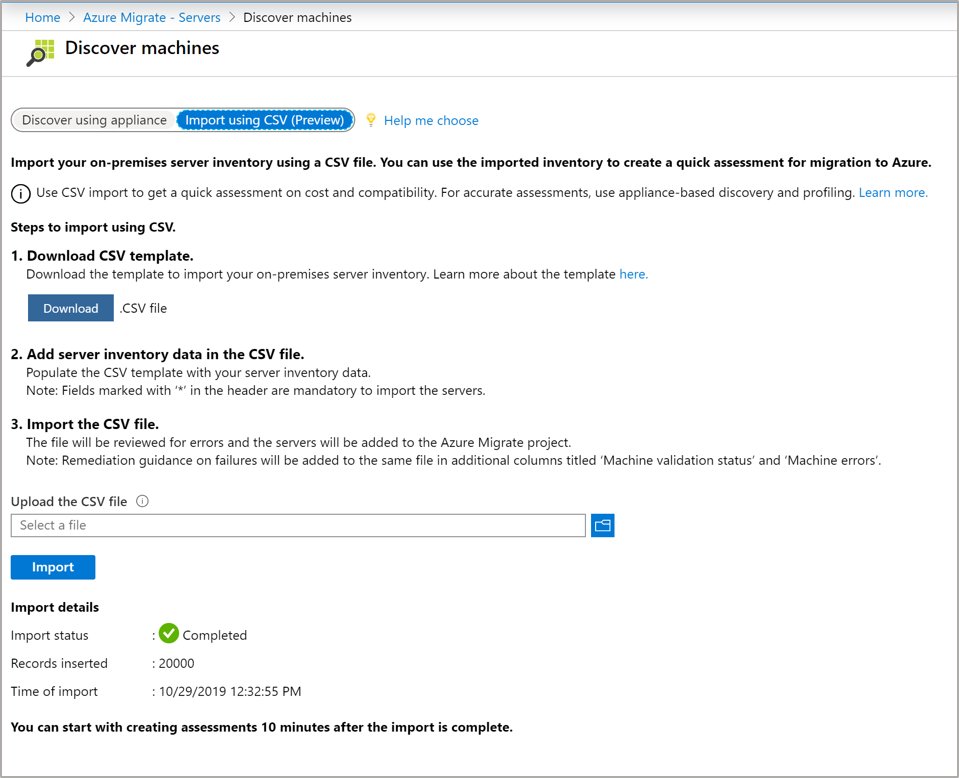Click the info icon before Use CSV import

tap(21, 194)
